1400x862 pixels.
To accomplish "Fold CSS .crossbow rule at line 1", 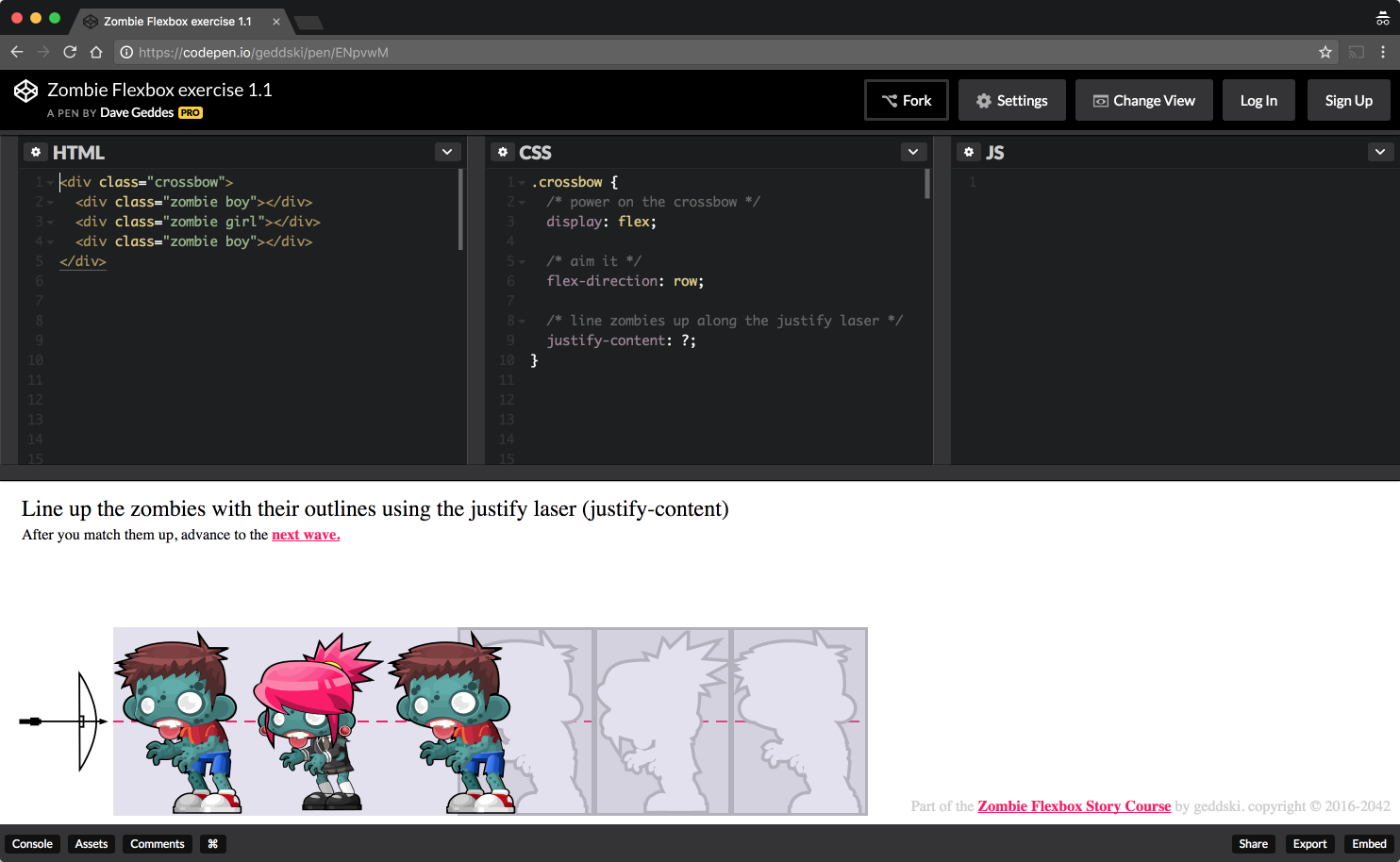I will [522, 183].
